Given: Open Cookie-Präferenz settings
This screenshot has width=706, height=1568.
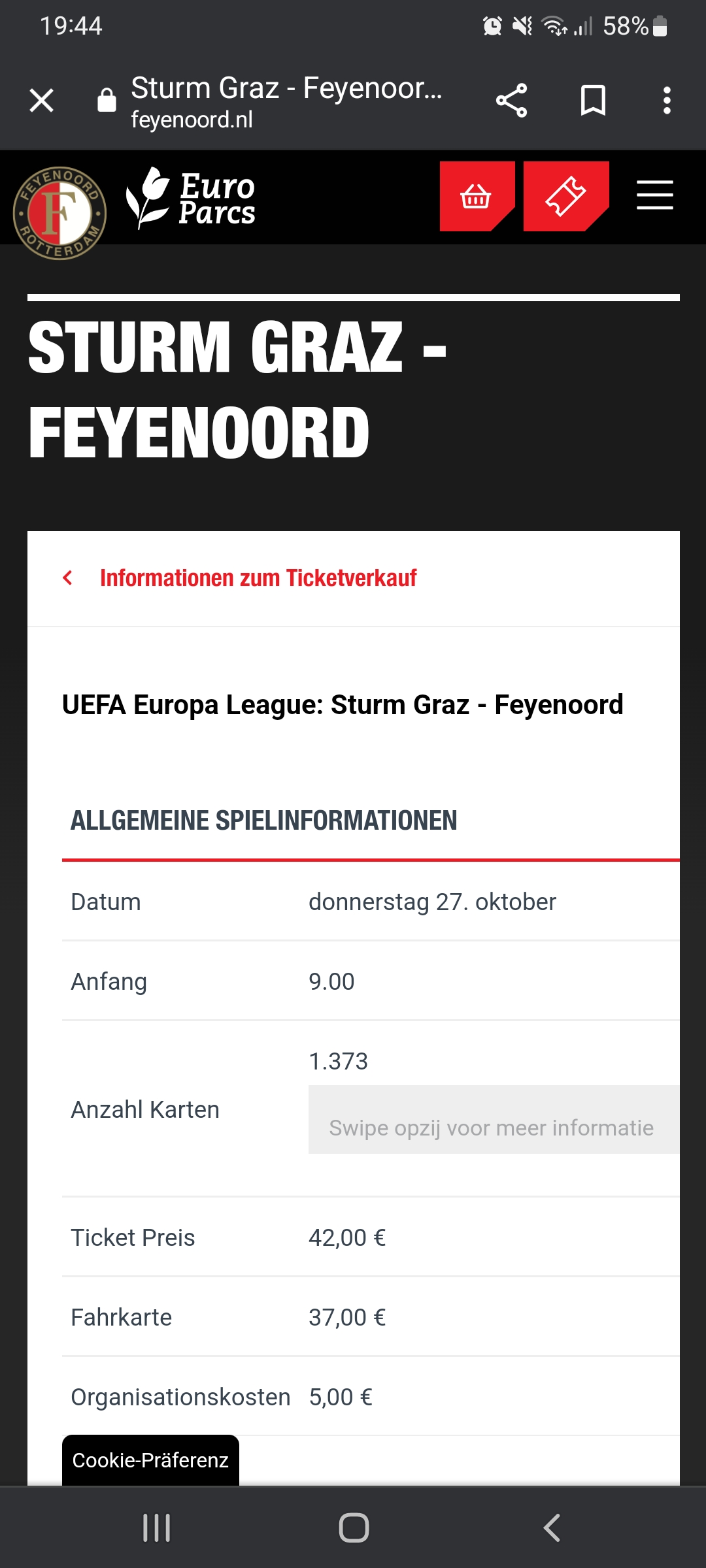Looking at the screenshot, I should 150,1460.
